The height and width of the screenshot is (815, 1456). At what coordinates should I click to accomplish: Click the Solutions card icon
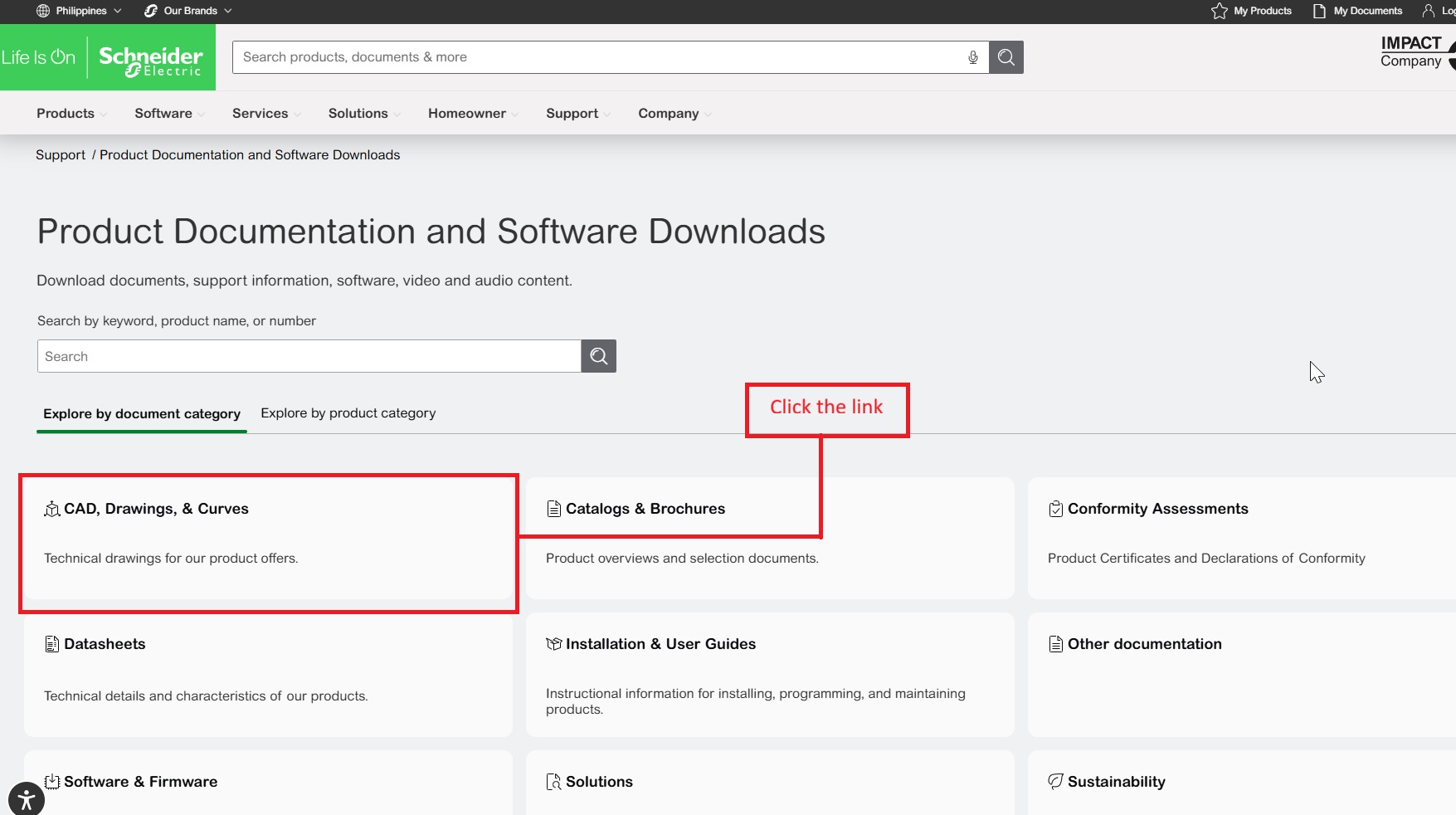click(554, 782)
